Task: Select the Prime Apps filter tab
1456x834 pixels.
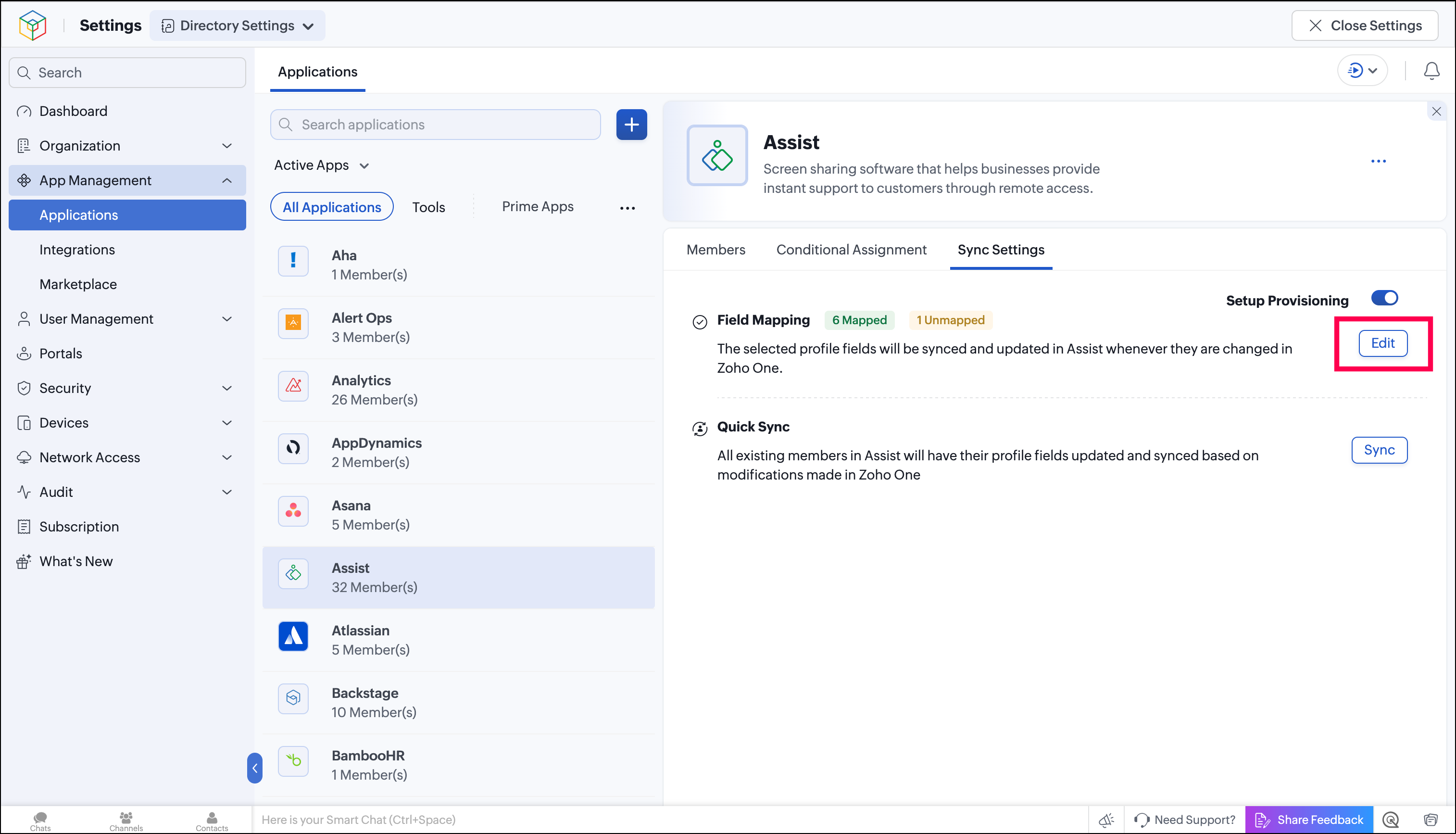Action: tap(538, 207)
